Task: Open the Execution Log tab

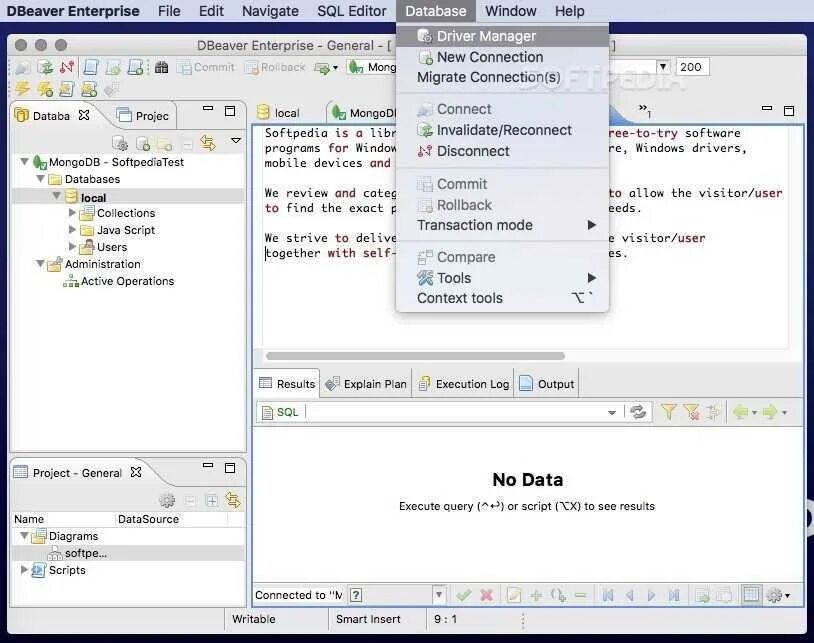Action: 464,384
